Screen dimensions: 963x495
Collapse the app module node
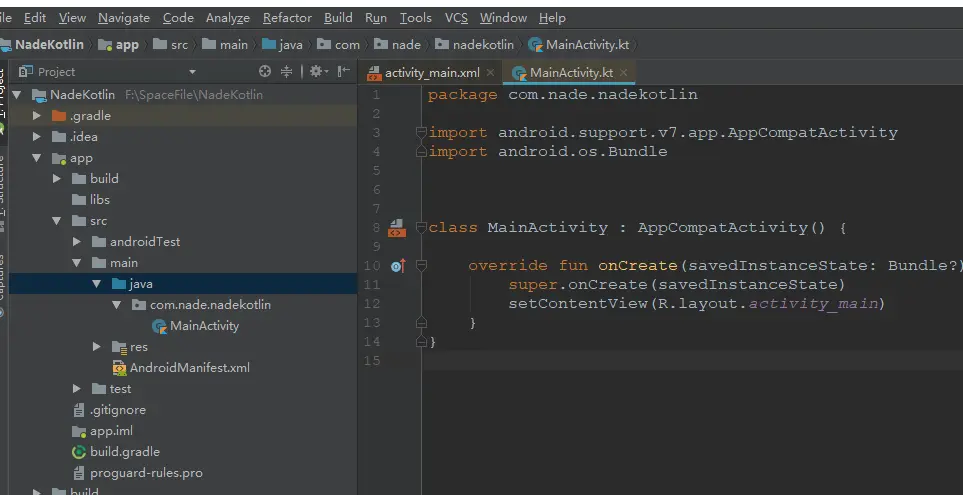tap(37, 158)
